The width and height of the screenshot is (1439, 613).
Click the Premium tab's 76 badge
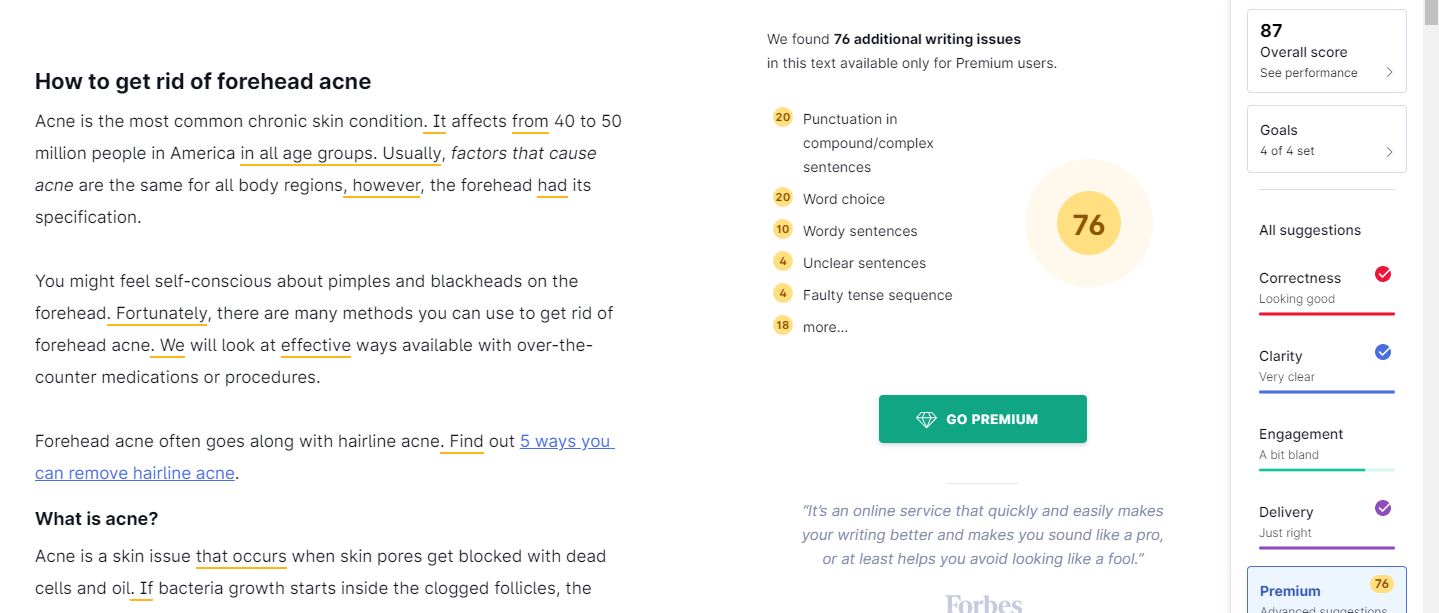pos(1382,583)
